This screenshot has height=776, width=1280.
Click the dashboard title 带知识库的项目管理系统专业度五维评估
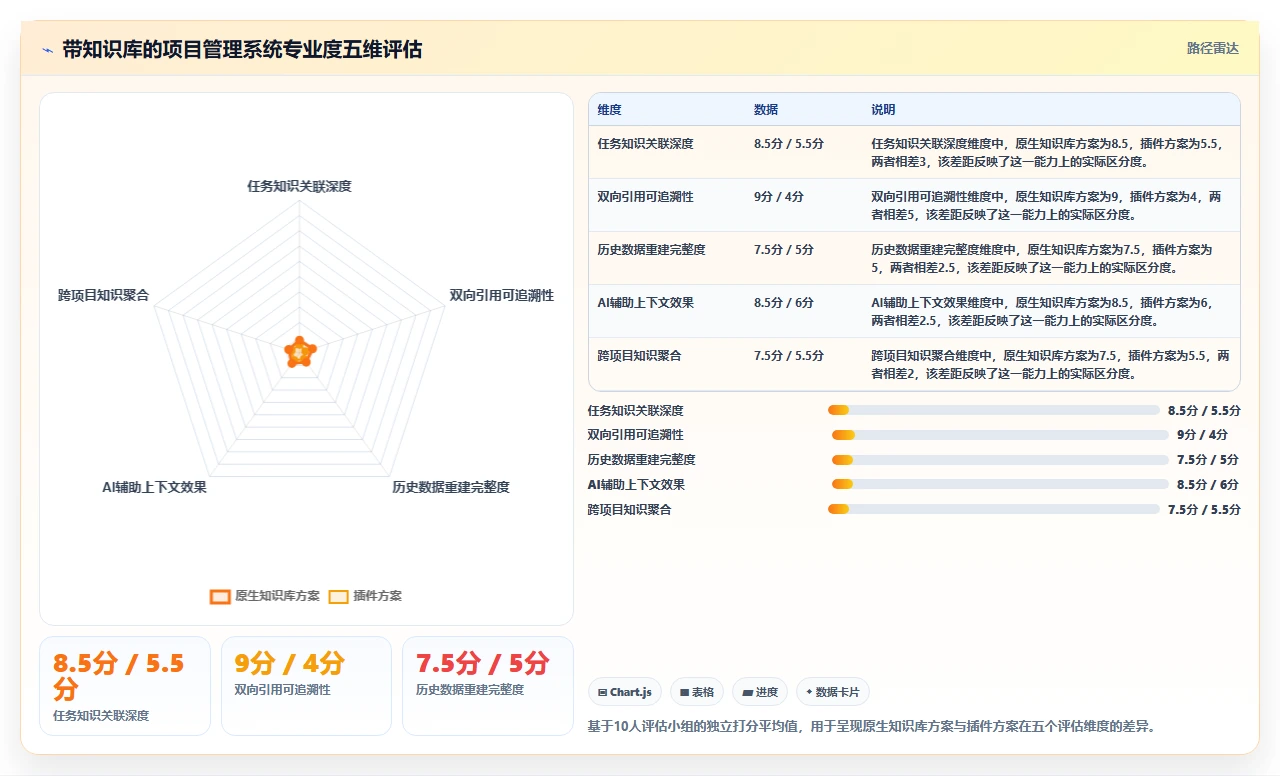pos(242,50)
